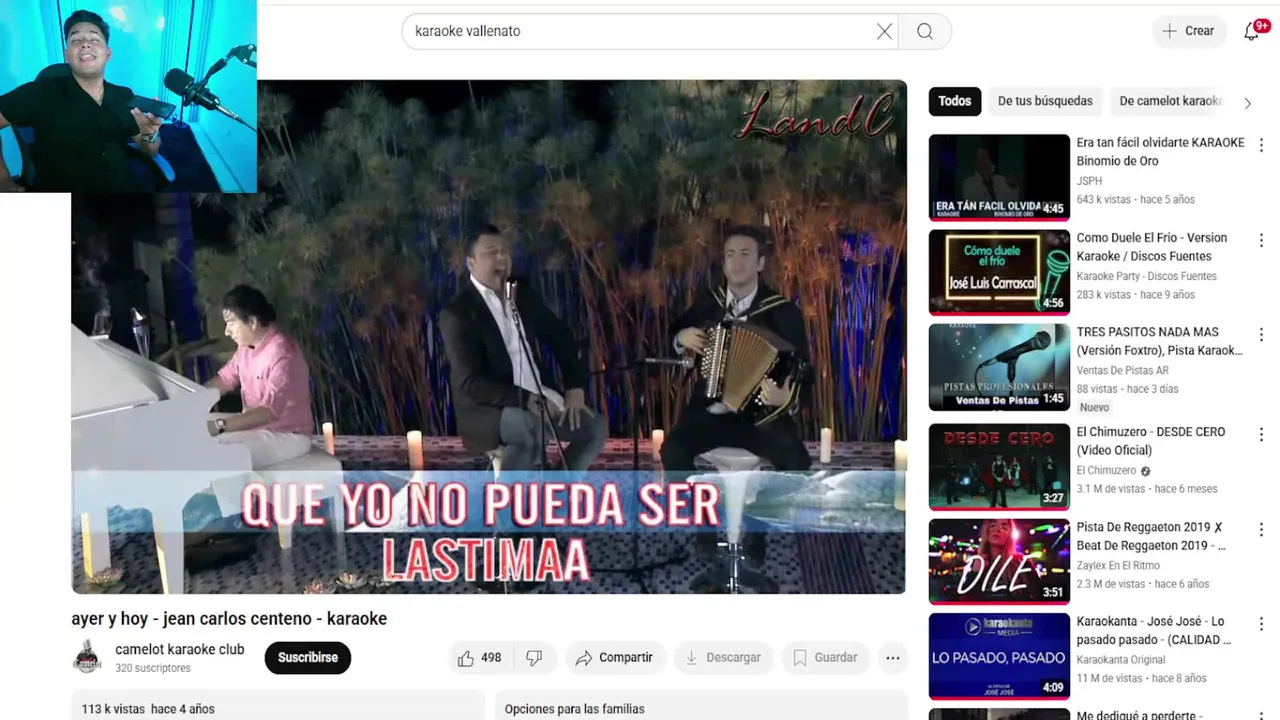Open 'Me dediqué a perderte' video title
The width and height of the screenshot is (1280, 720).
[1139, 715]
